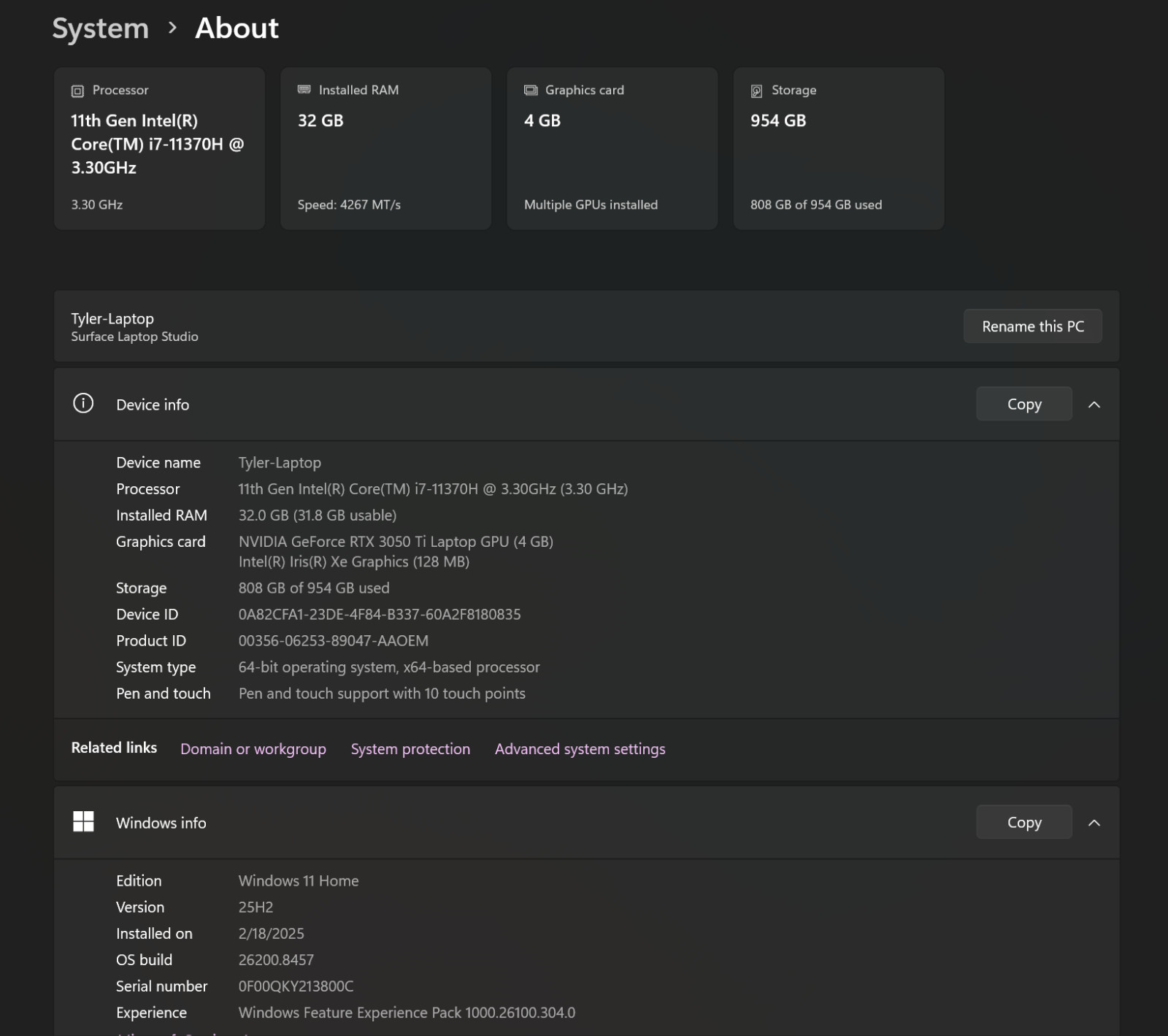Viewport: 1168px width, 1036px height.
Task: Click the Graphics card icon
Action: pyautogui.click(x=531, y=90)
